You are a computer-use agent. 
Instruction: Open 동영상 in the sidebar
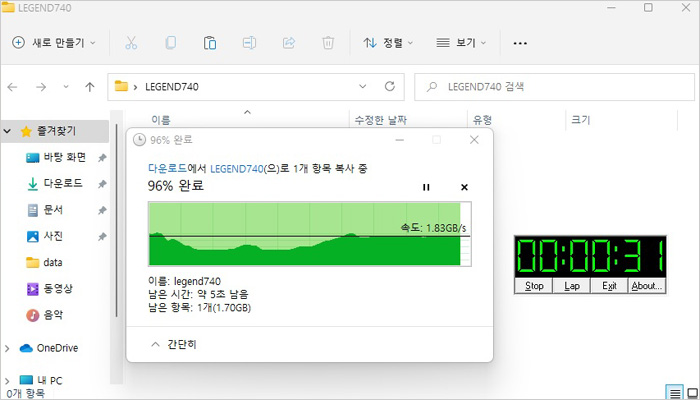pos(58,288)
